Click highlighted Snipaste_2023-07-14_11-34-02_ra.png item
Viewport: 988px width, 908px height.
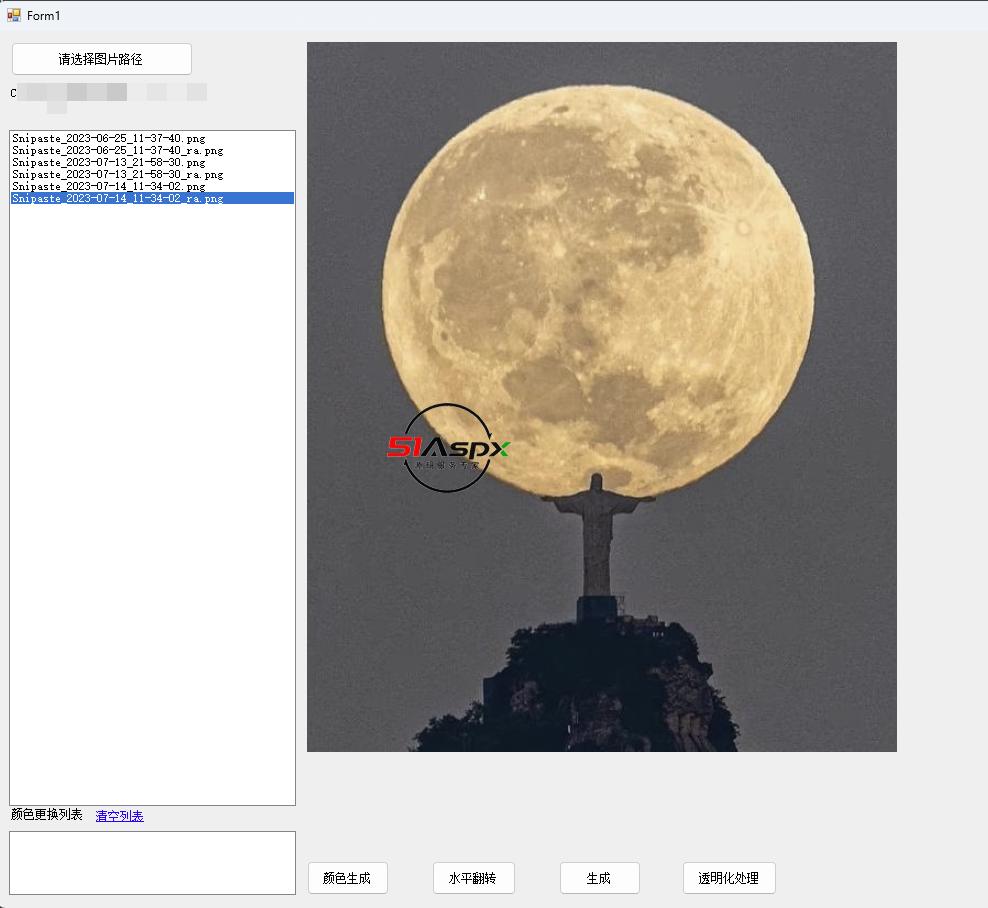pyautogui.click(x=117, y=198)
